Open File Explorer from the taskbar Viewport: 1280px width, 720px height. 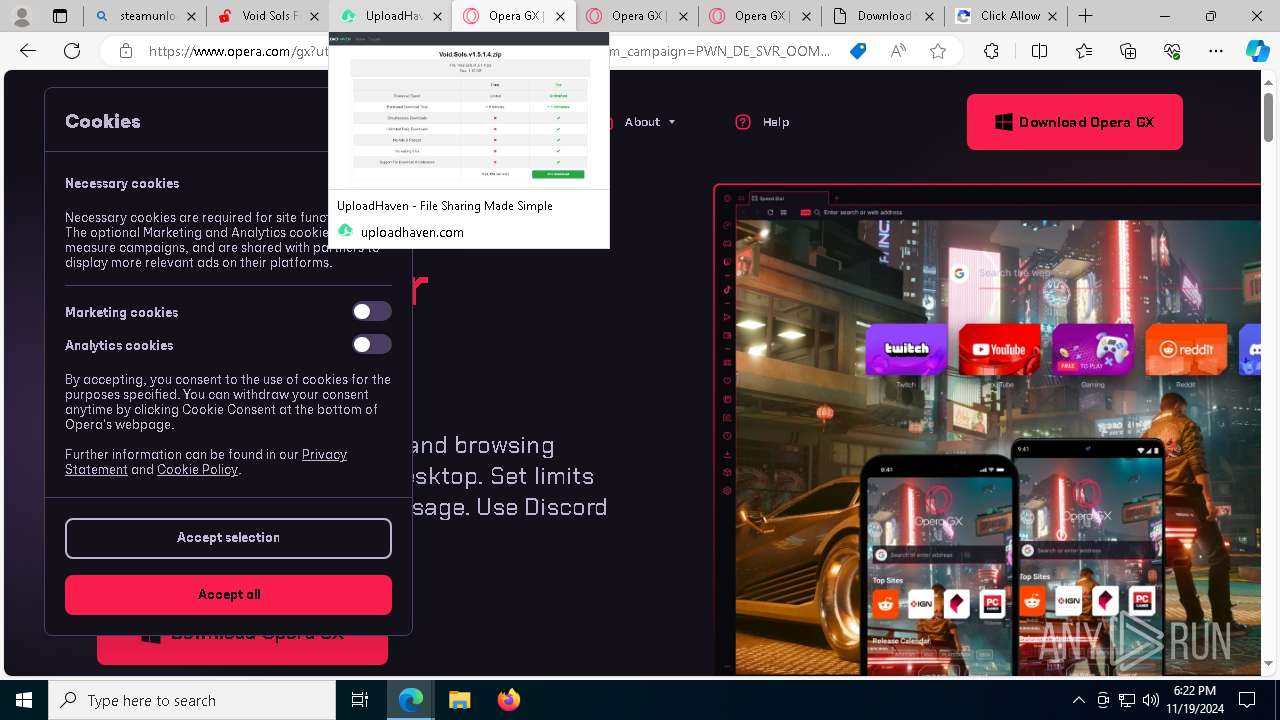(459, 700)
